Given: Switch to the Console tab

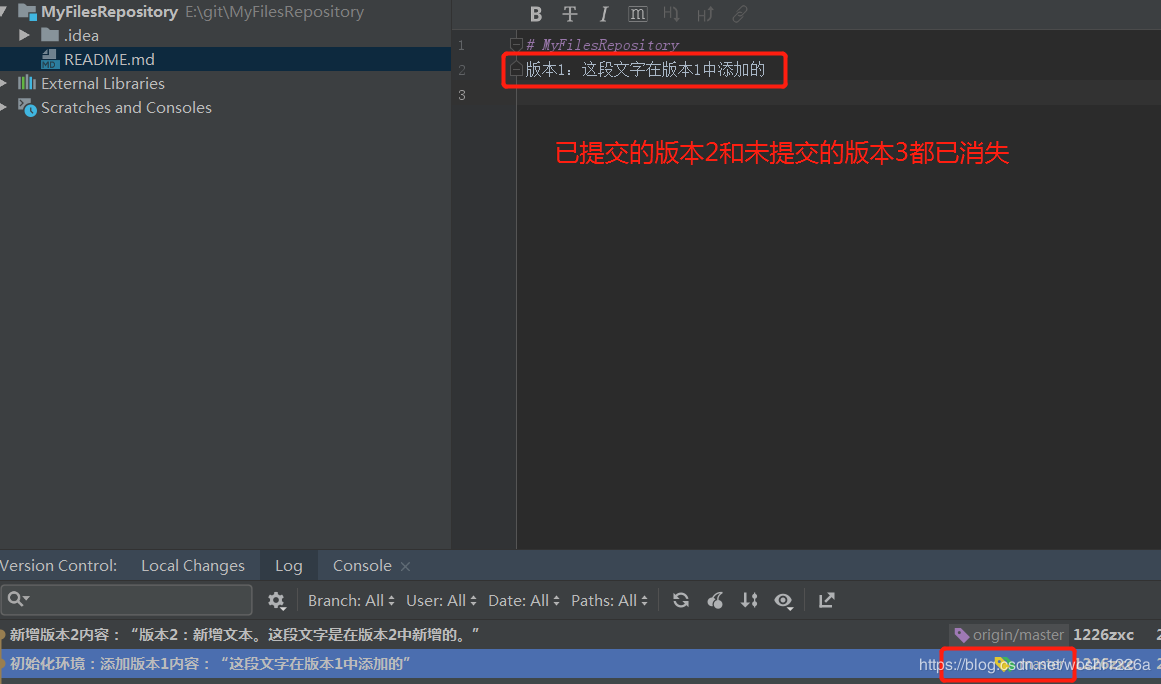Looking at the screenshot, I should [361, 565].
